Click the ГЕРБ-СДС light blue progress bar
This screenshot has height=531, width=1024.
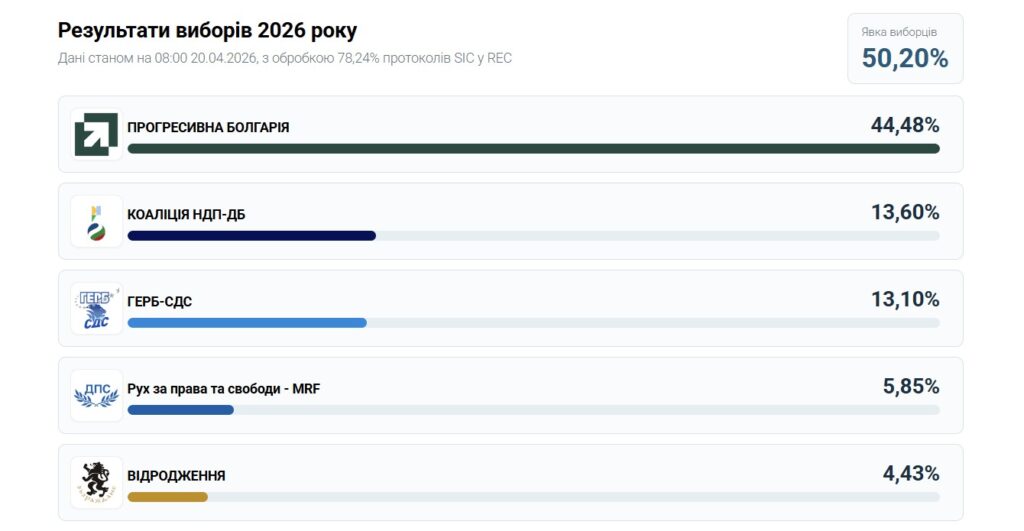(x=247, y=323)
